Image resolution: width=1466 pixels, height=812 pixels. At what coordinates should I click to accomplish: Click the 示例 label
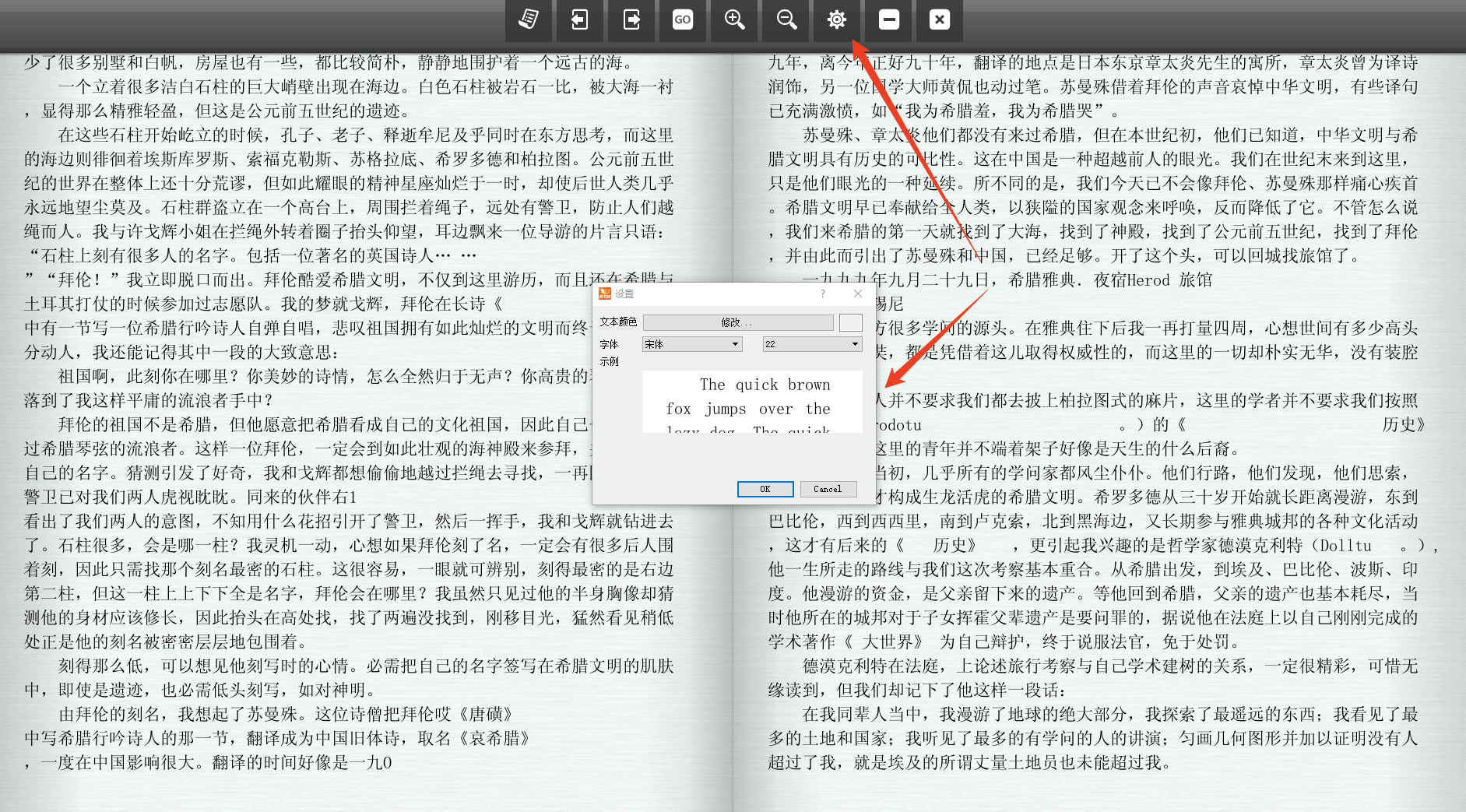609,361
